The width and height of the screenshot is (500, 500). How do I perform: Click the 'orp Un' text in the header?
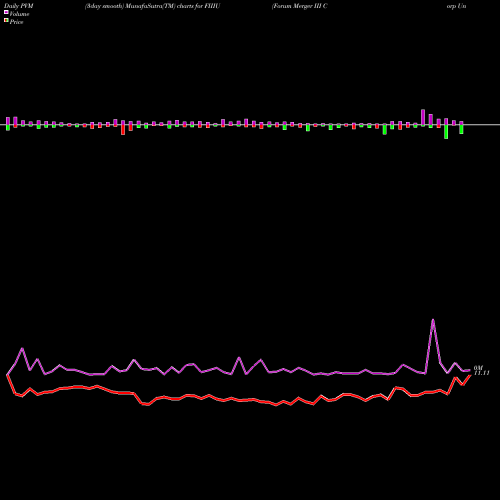(456, 6)
